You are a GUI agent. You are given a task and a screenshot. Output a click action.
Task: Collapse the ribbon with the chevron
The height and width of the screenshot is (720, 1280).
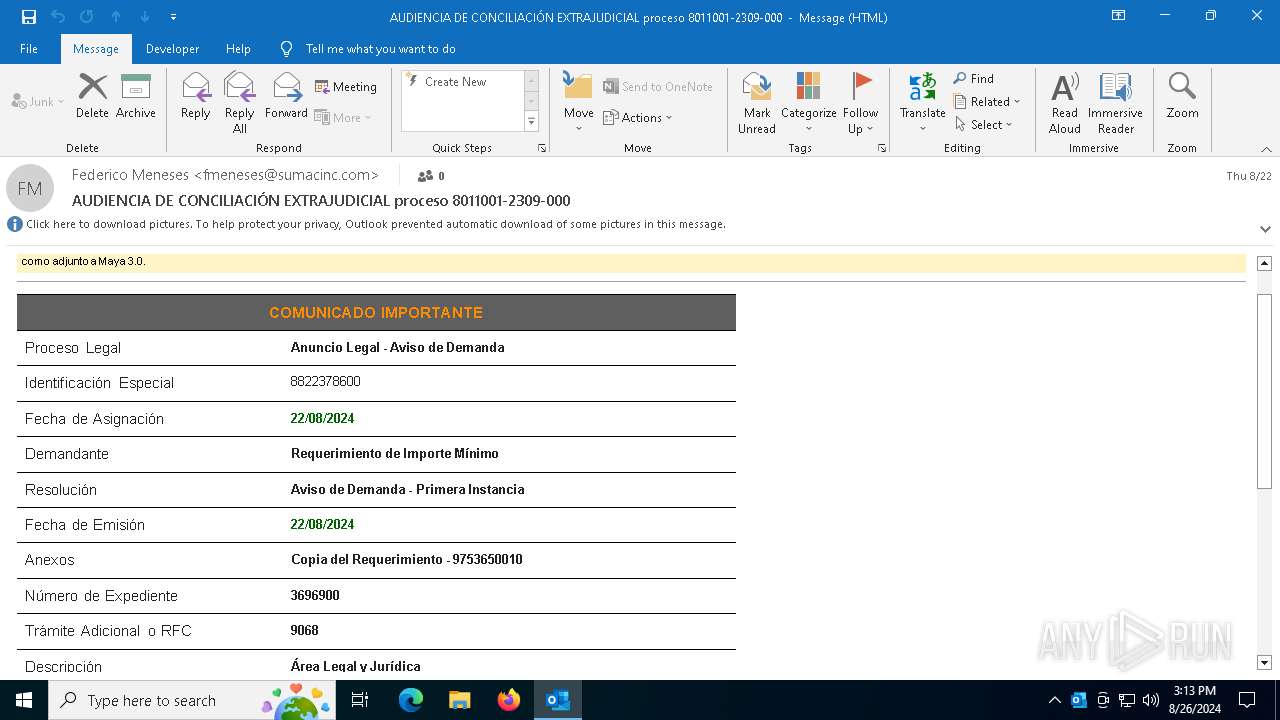tap(1266, 149)
